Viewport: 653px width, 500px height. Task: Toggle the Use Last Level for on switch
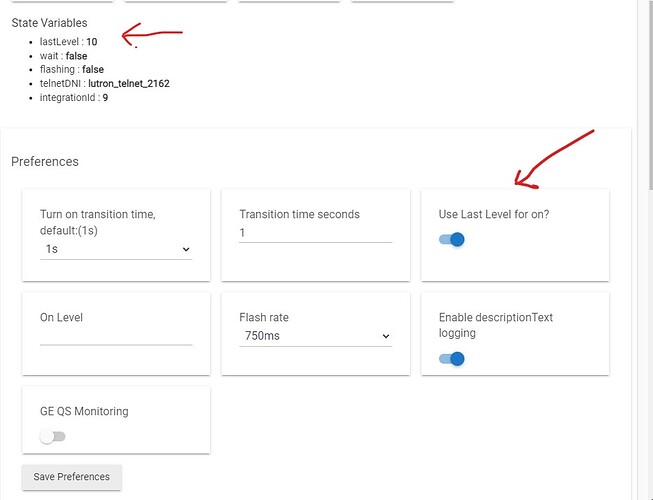click(x=452, y=240)
